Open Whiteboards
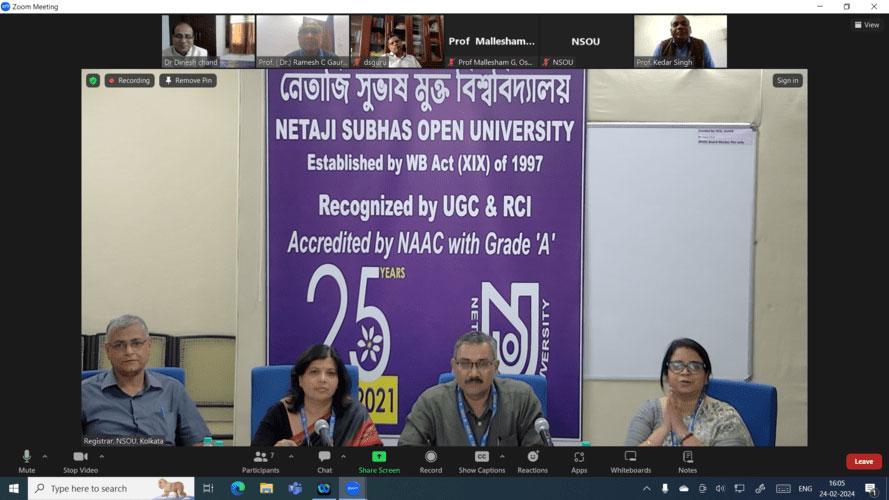The width and height of the screenshot is (889, 500). point(630,461)
